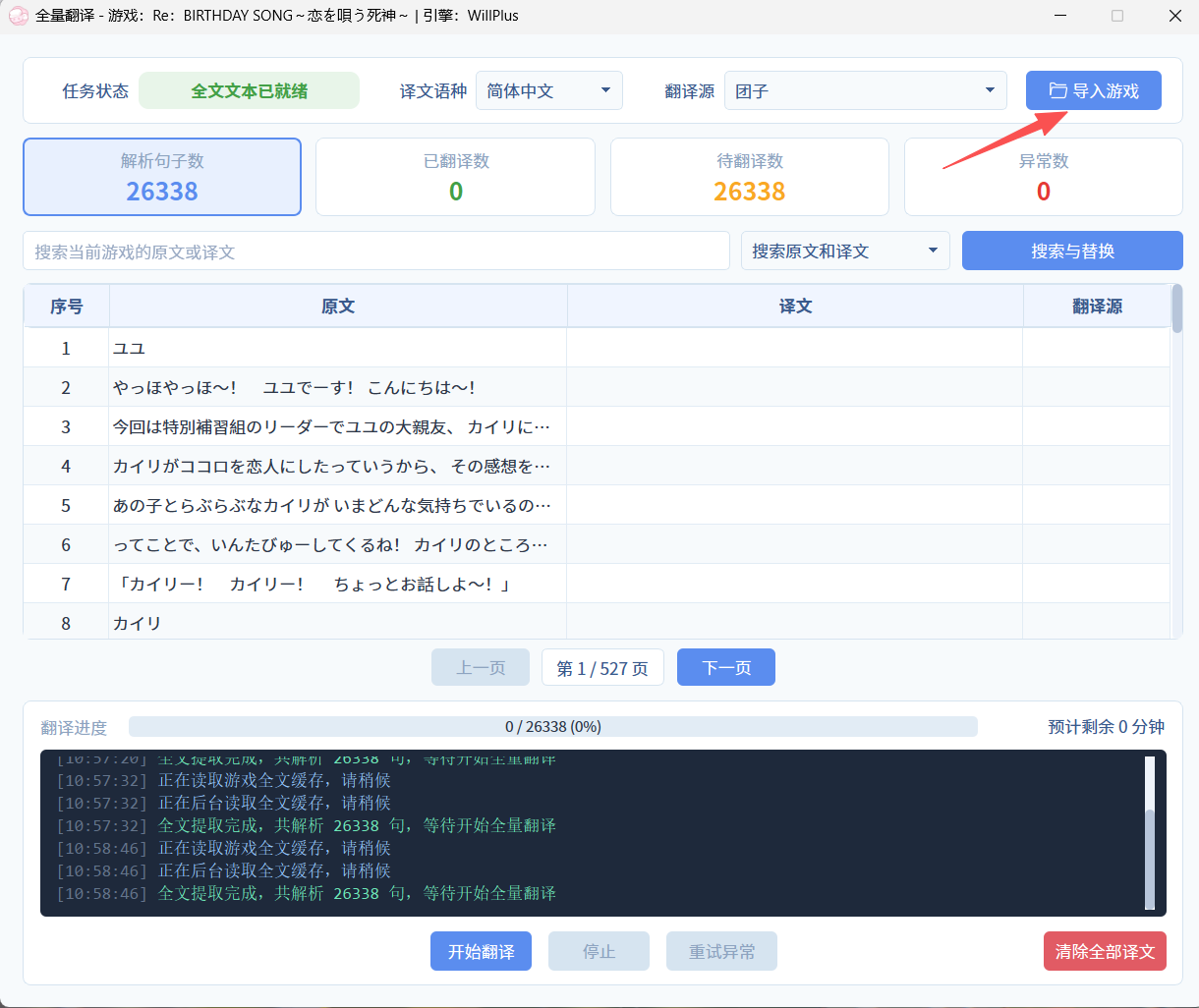Select row 7 text 「カイリー！ カイリー！
The width and height of the screenshot is (1199, 1008).
coord(313,584)
